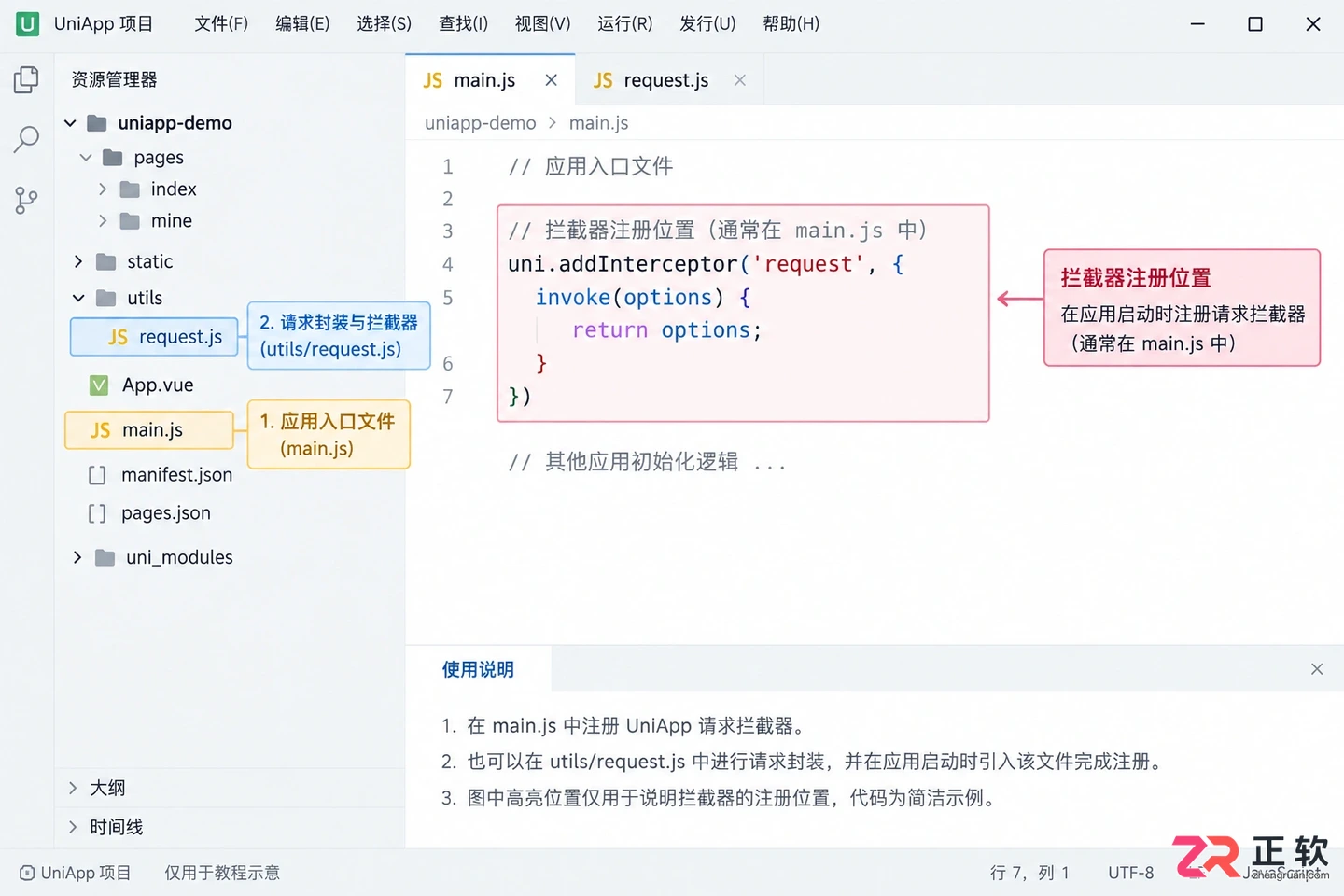Viewport: 1344px width, 896px height.
Task: Place cursor on uni.addInterceptor code line
Action: point(706,264)
